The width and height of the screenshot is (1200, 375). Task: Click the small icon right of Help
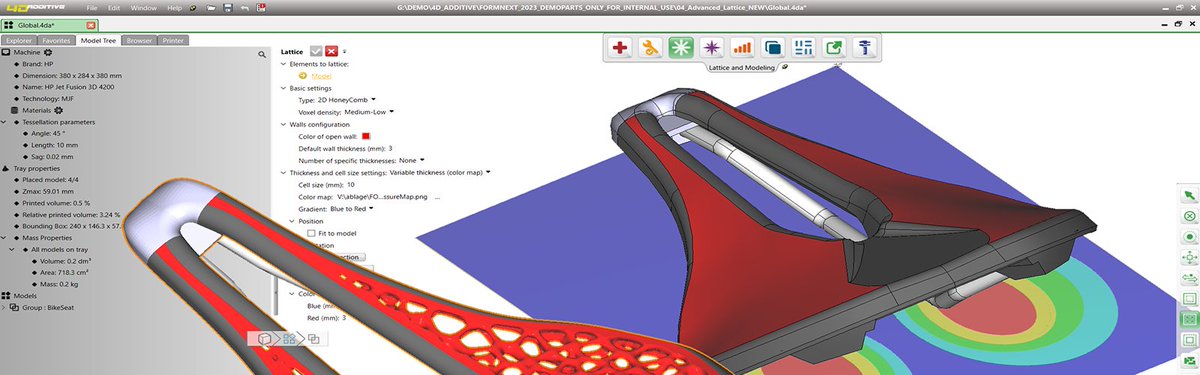(192, 8)
